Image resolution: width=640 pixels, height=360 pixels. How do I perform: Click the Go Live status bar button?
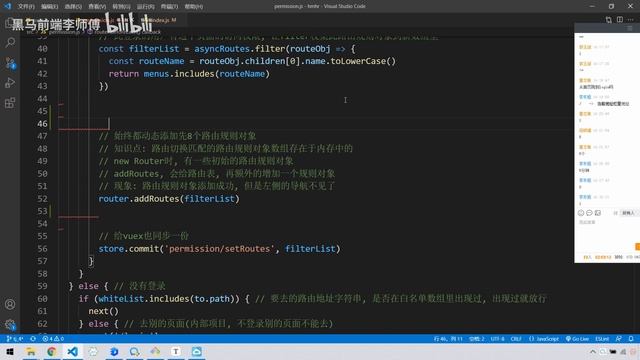pos(577,339)
